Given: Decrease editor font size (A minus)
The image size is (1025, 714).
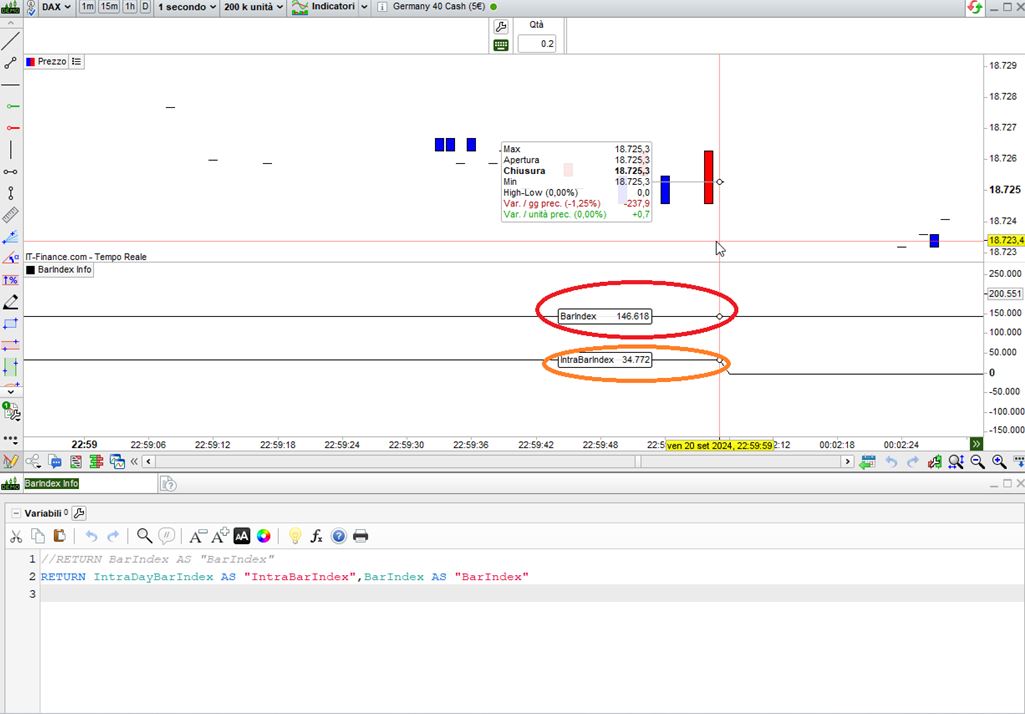Looking at the screenshot, I should click(x=197, y=537).
